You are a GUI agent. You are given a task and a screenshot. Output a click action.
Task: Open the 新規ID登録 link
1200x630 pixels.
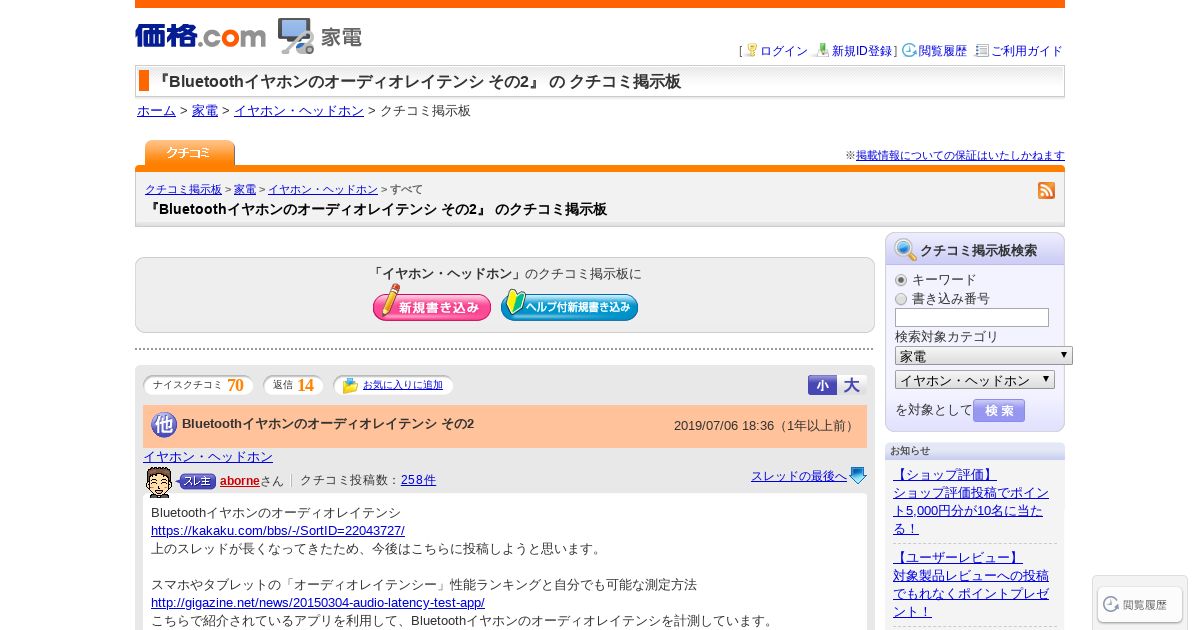(x=862, y=51)
